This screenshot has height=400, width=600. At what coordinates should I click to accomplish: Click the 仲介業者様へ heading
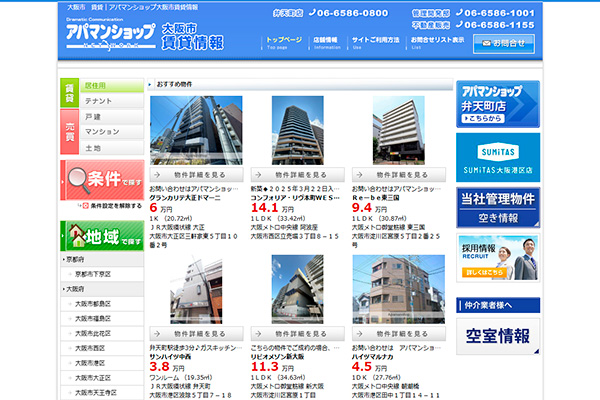point(498,305)
